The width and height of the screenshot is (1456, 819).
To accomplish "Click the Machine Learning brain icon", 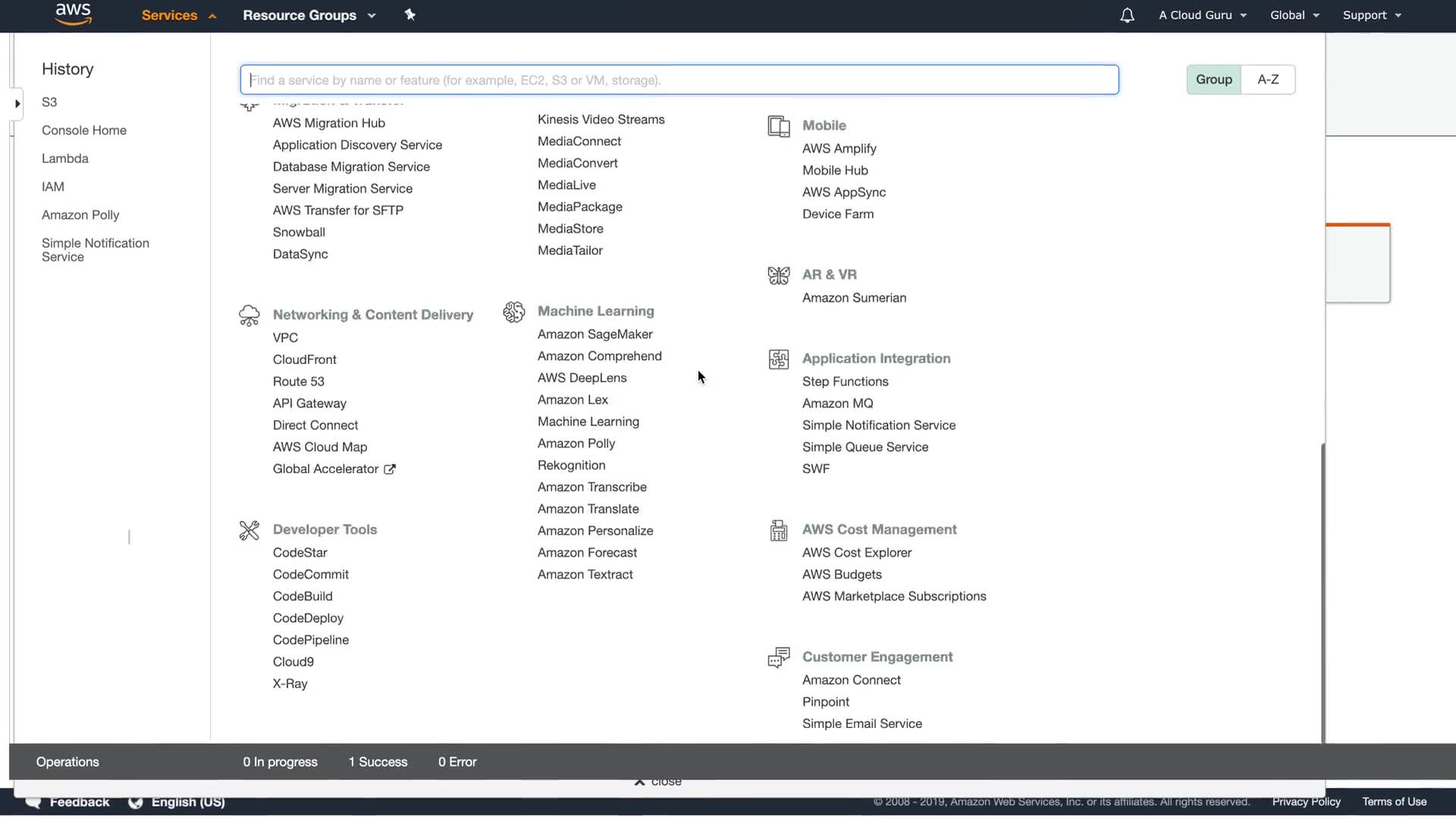I will 513,312.
